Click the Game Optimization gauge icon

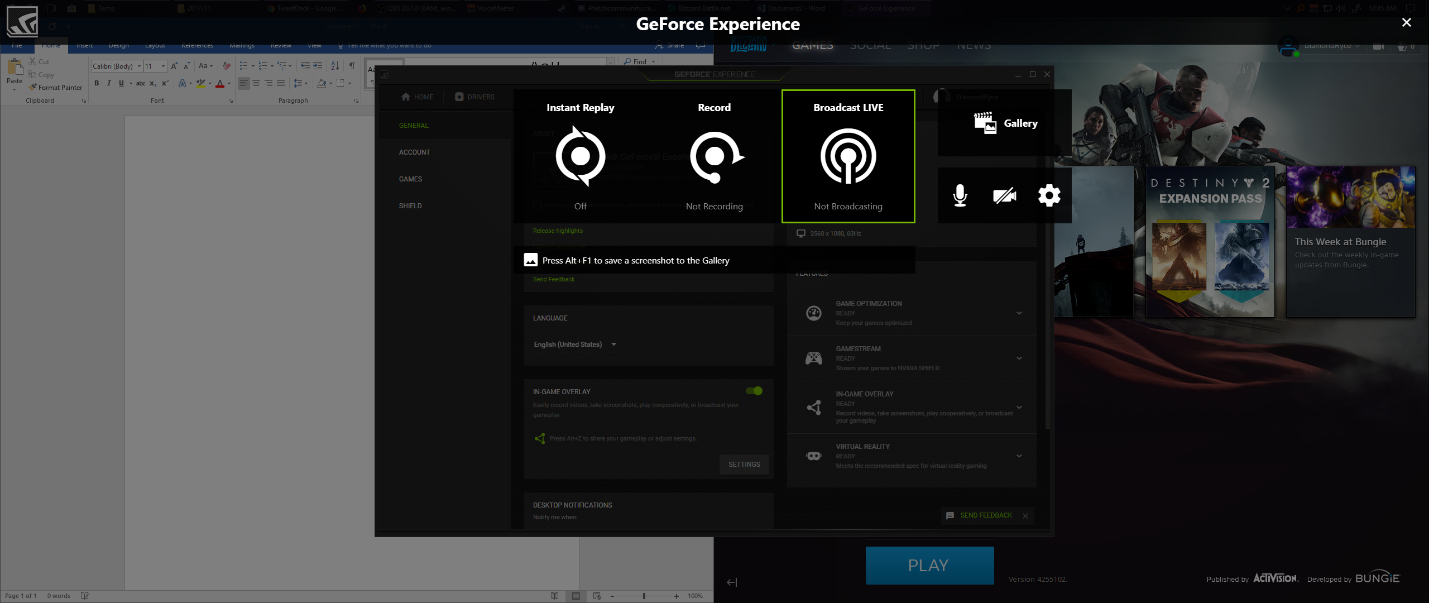(x=814, y=313)
